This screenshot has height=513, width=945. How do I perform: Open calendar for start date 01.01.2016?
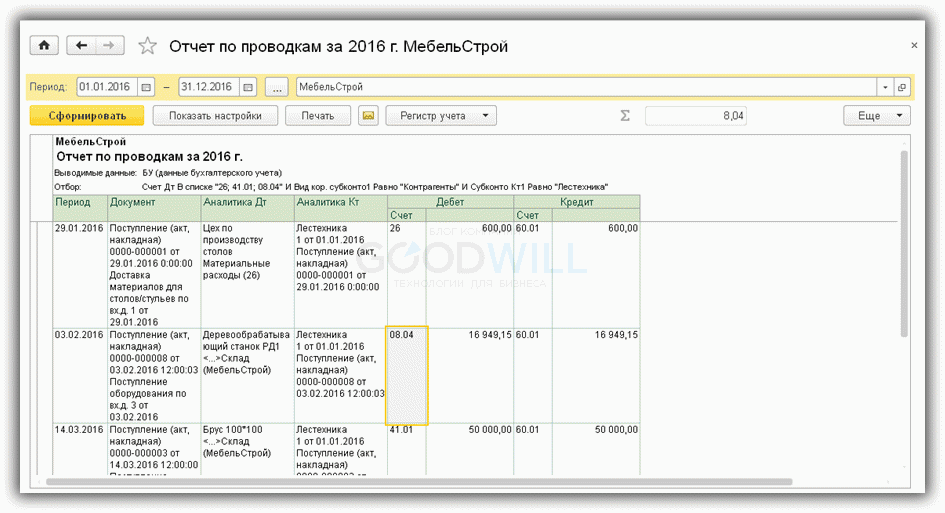tap(147, 87)
